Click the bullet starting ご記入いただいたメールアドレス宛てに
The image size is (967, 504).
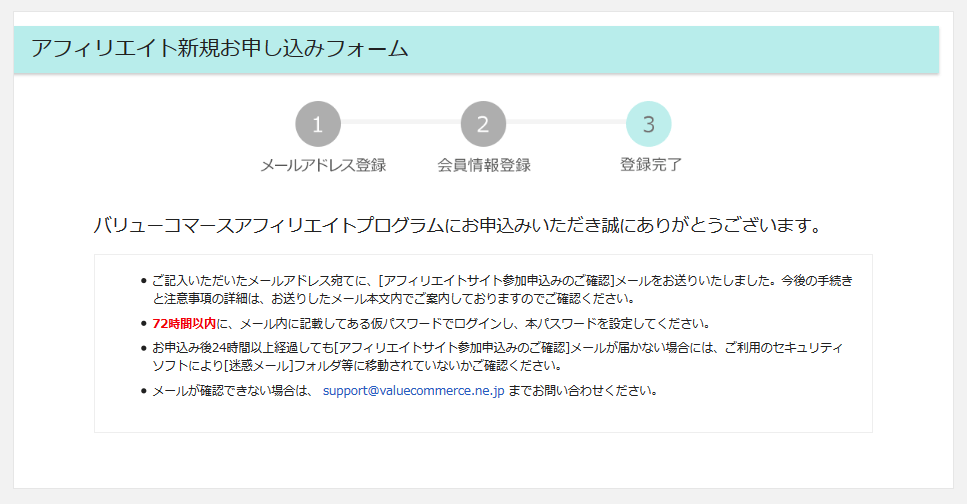coord(502,289)
